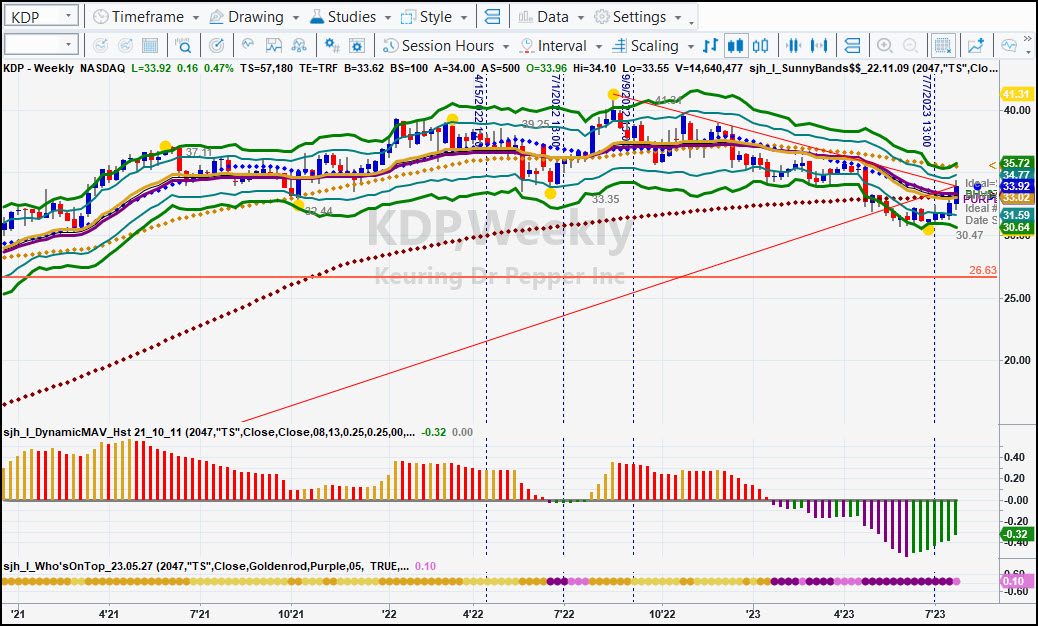Click the bar chart magnifier search icon
This screenshot has width=1038, height=626.
click(x=183, y=46)
